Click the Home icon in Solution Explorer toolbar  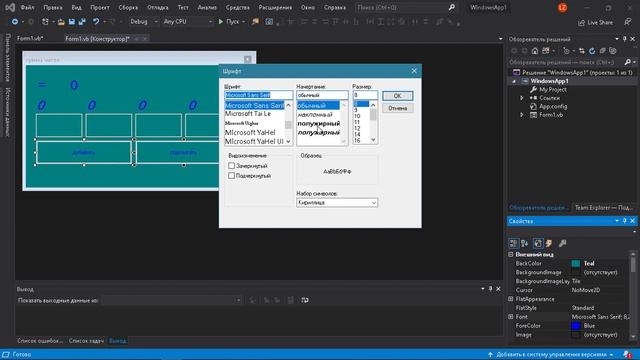(x=535, y=51)
